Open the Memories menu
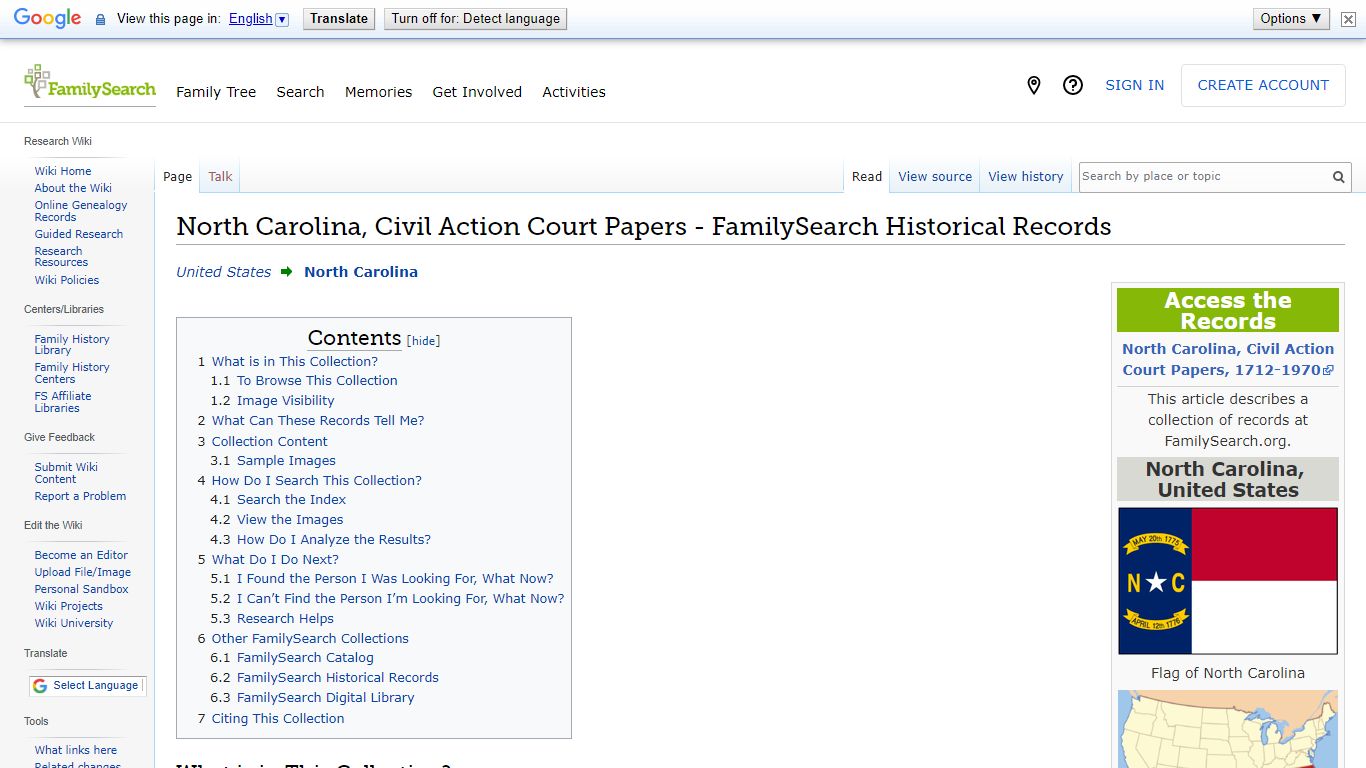1366x768 pixels. (378, 92)
